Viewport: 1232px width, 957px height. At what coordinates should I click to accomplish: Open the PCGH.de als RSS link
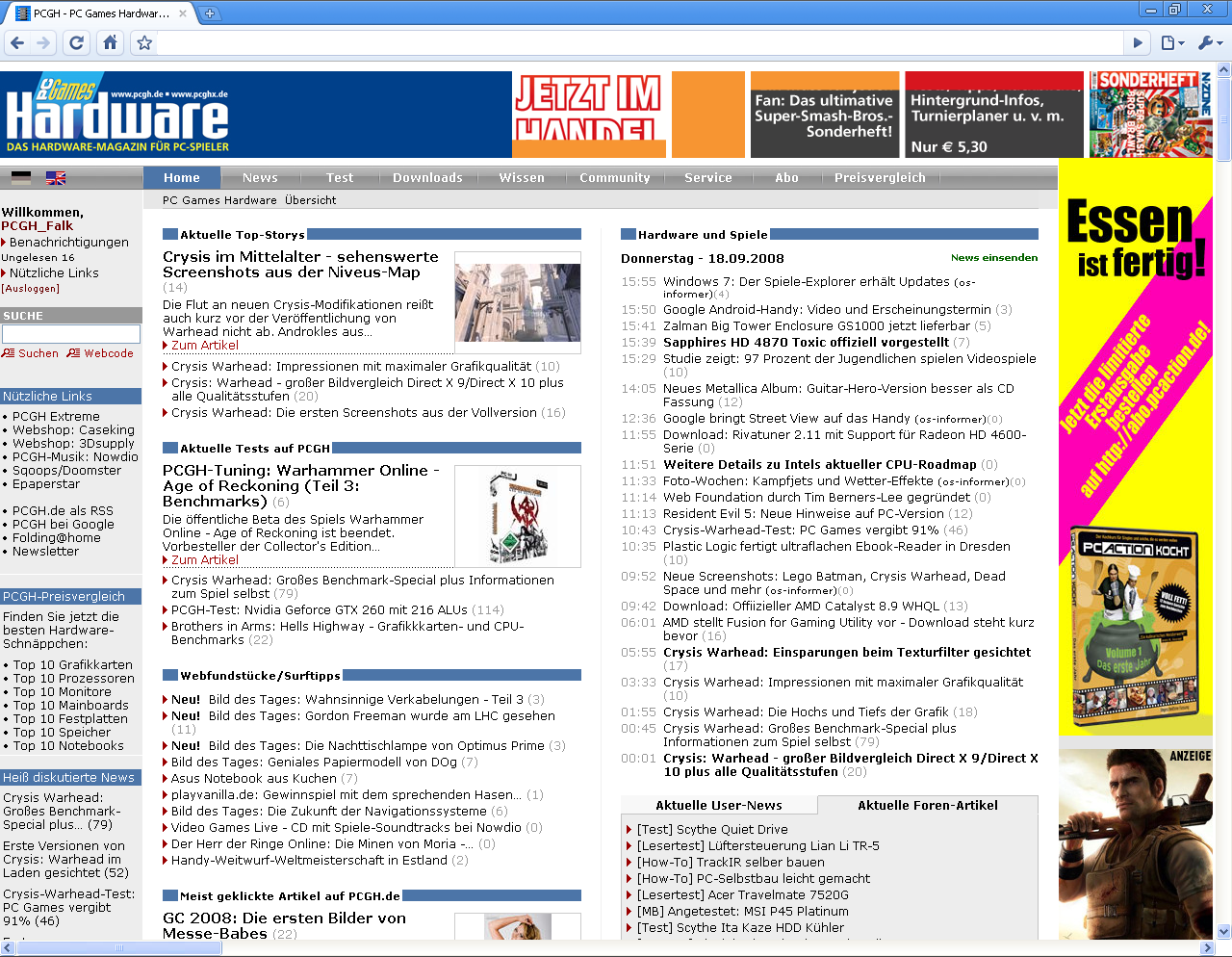point(63,511)
